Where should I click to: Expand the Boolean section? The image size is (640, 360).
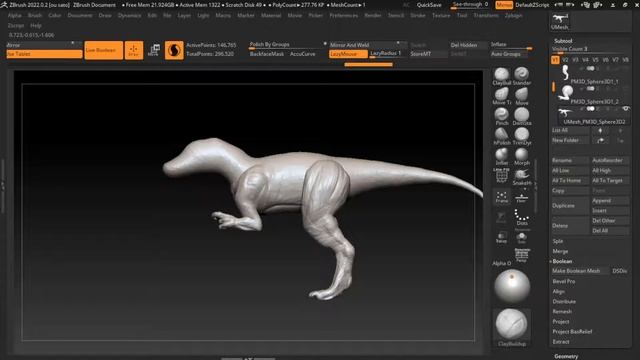click(x=562, y=261)
